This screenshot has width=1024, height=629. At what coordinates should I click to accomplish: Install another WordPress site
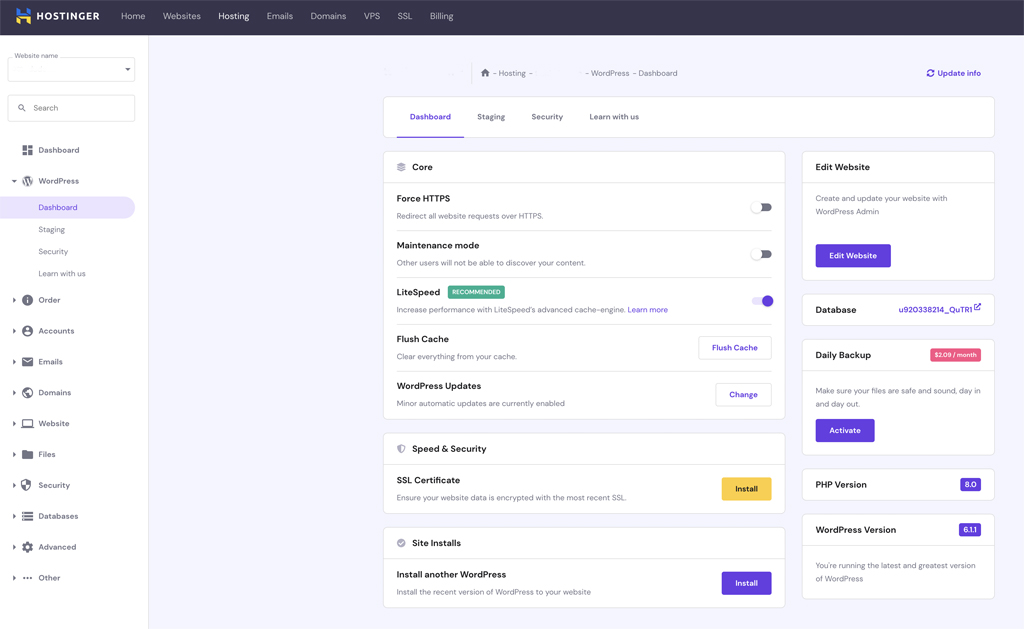coord(746,583)
